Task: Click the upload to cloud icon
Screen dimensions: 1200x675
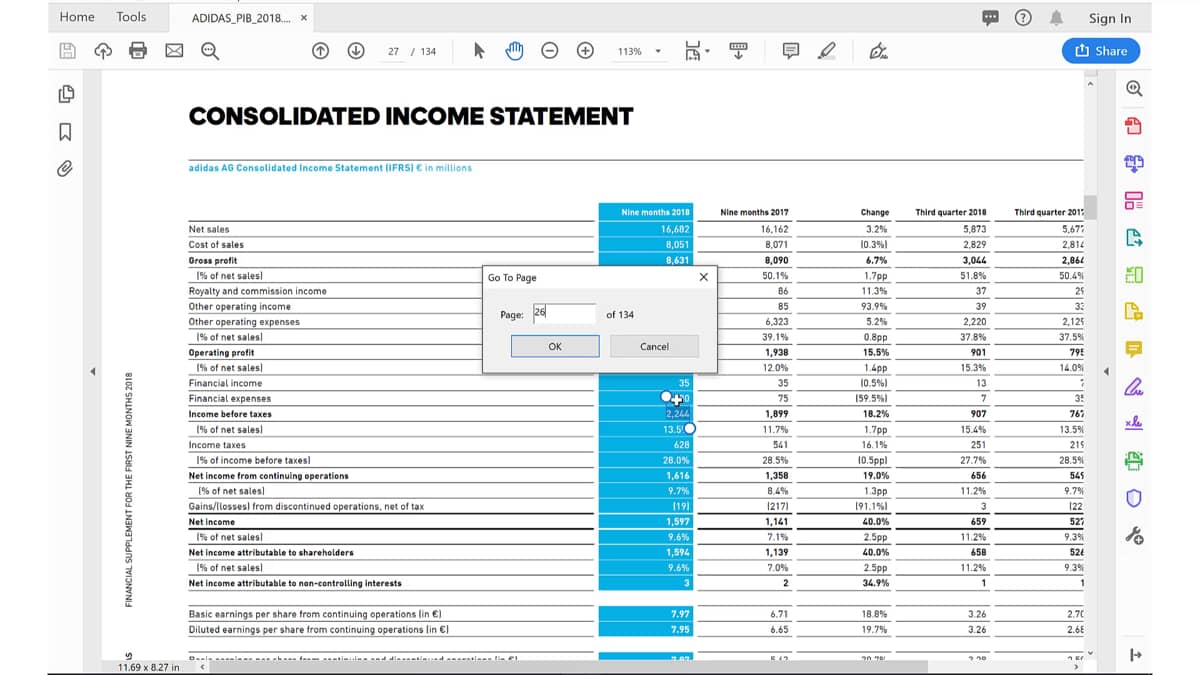Action: 102,51
